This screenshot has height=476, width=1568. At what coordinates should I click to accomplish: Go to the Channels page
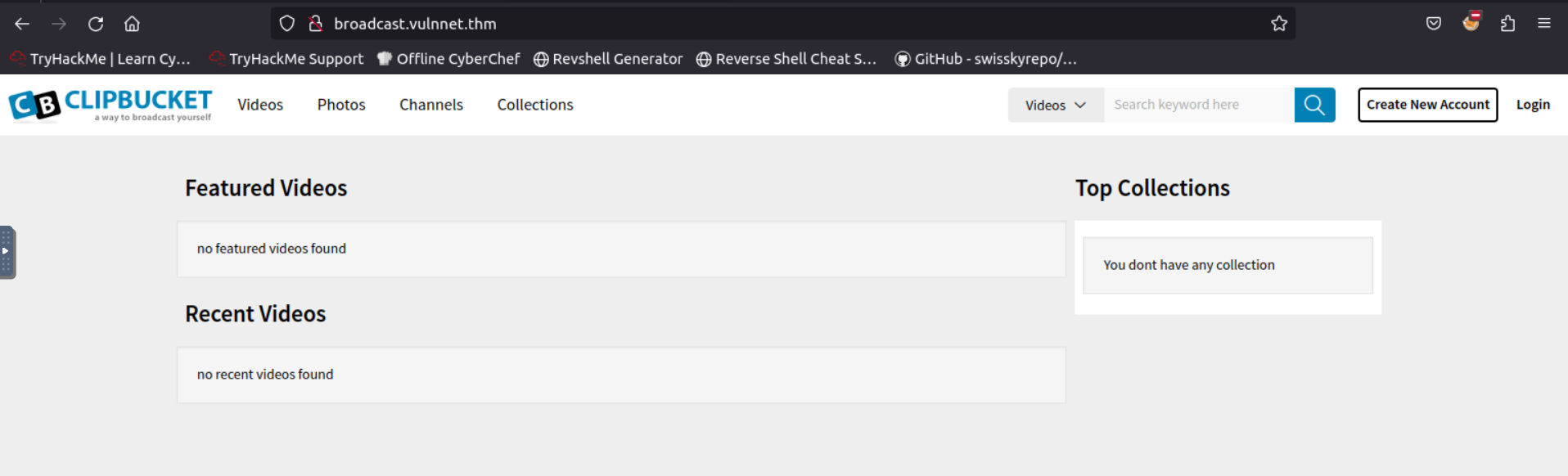pyautogui.click(x=431, y=105)
